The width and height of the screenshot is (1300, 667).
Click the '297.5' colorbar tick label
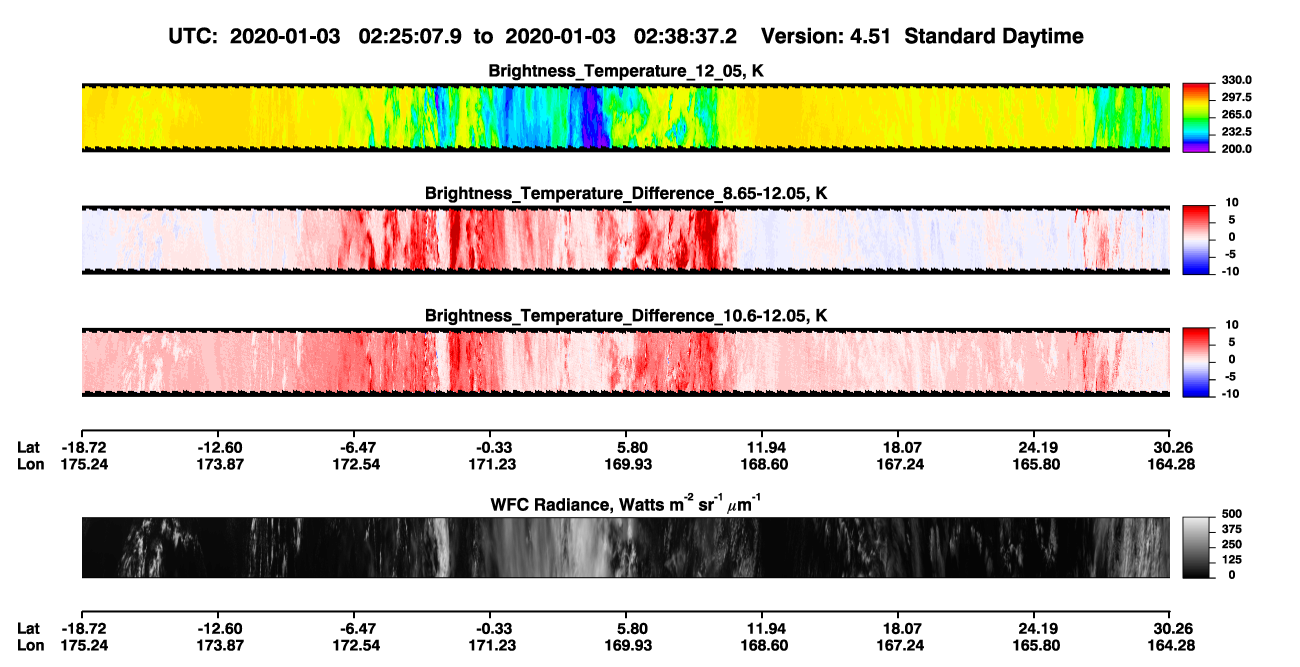point(1238,97)
